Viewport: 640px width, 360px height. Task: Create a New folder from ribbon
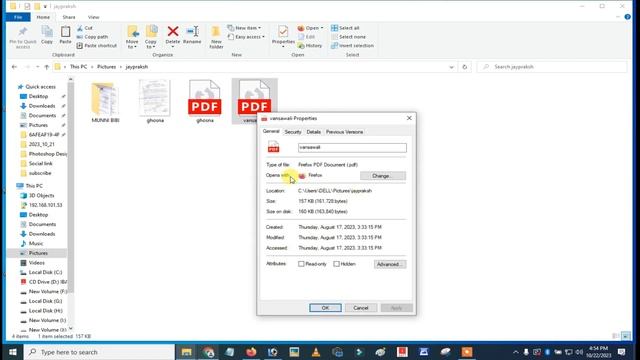216,37
